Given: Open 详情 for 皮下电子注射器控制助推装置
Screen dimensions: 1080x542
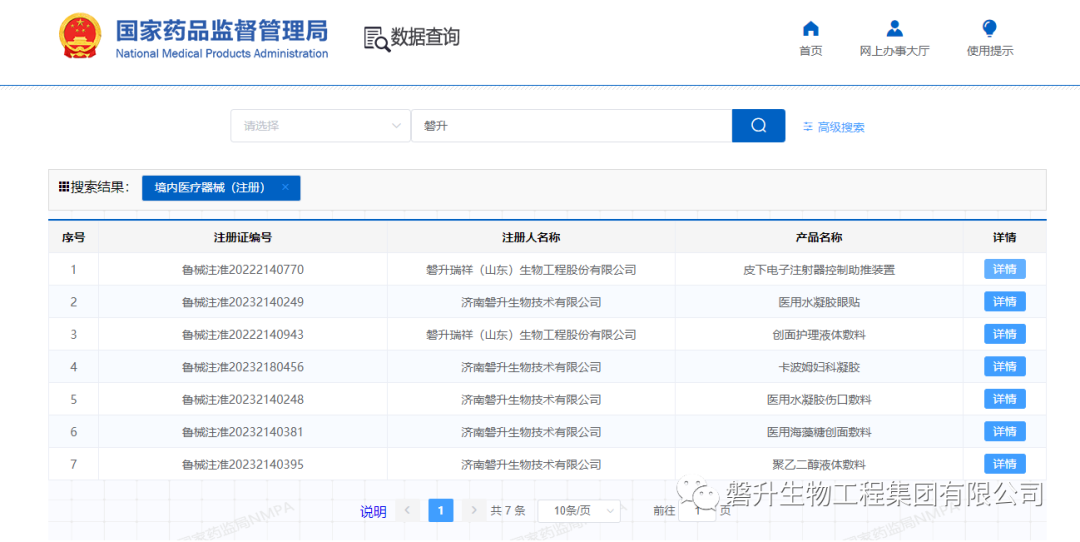Looking at the screenshot, I should pos(1004,269).
